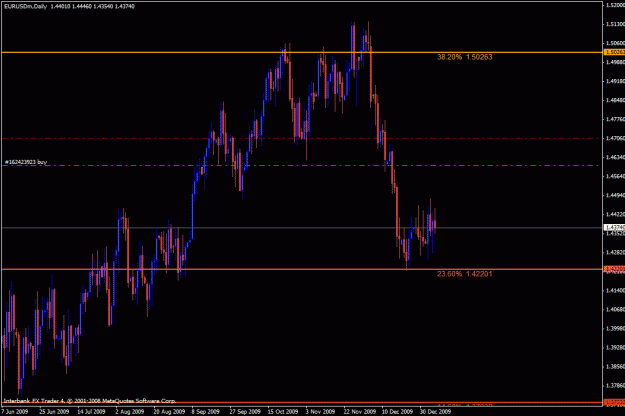
Task: Click the 14 Jul 2009 date label
Action: pos(91,411)
